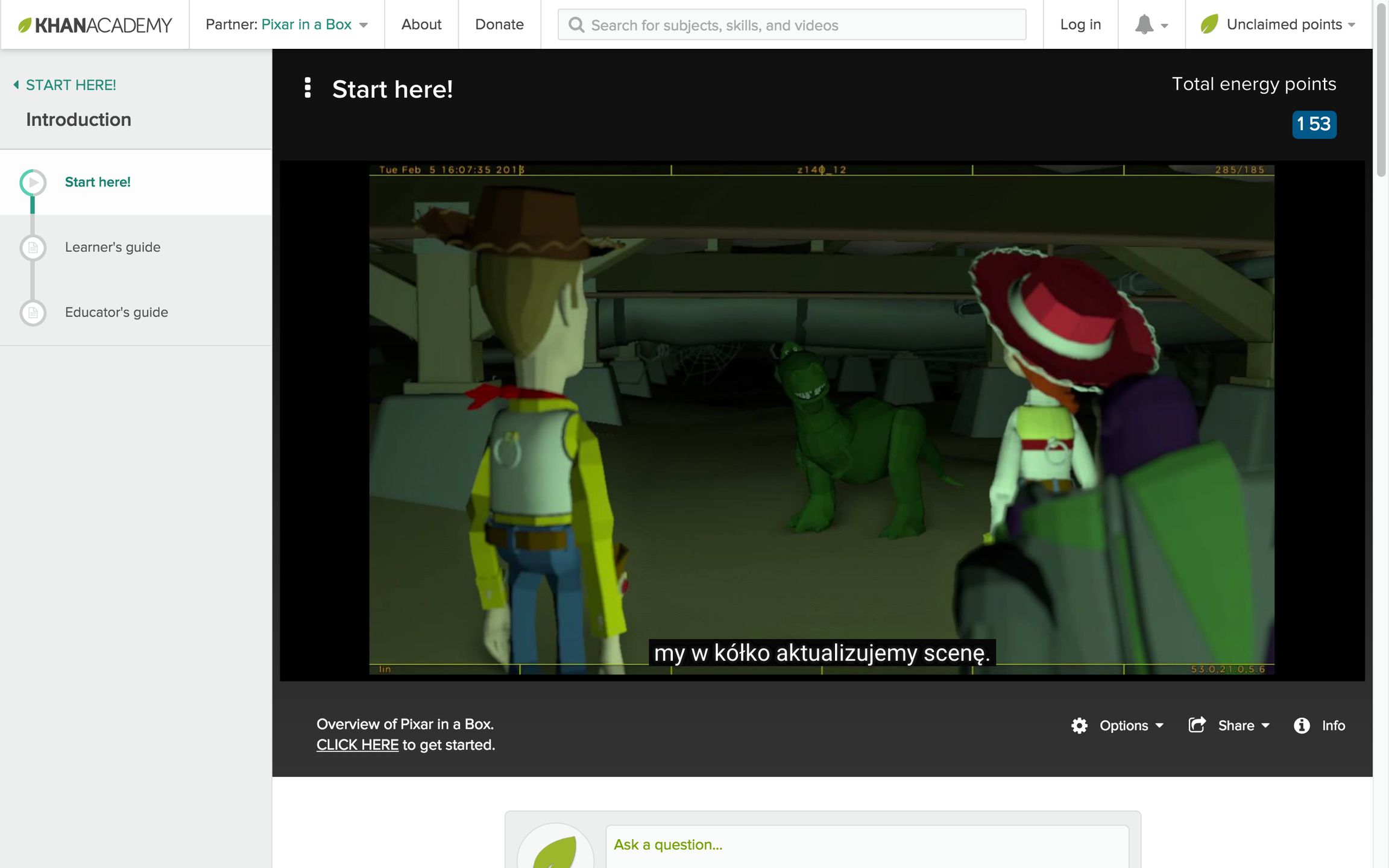Click the CLICK HERE link
The image size is (1389, 868).
click(x=357, y=745)
